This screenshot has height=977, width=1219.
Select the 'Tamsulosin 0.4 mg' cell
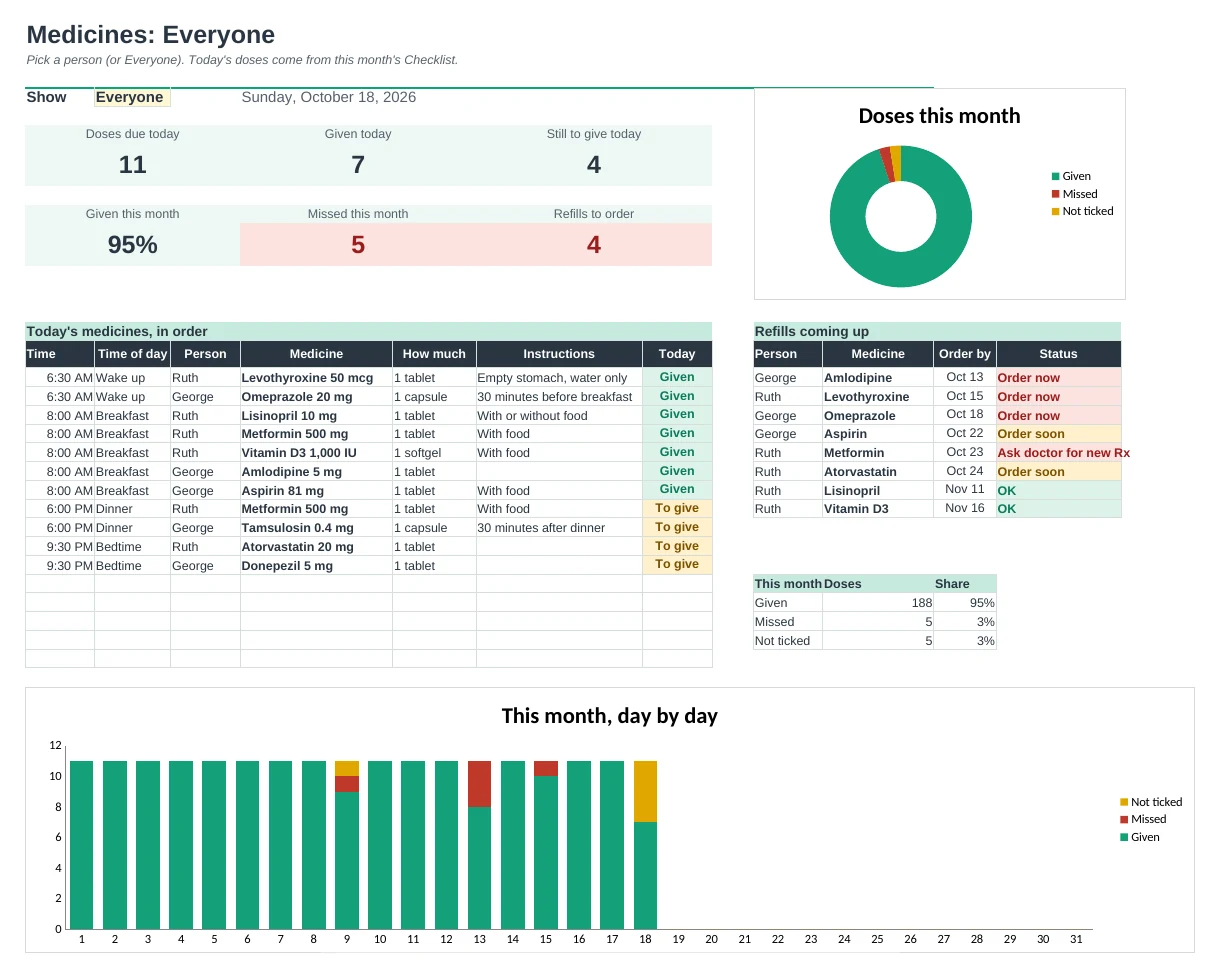tap(316, 528)
